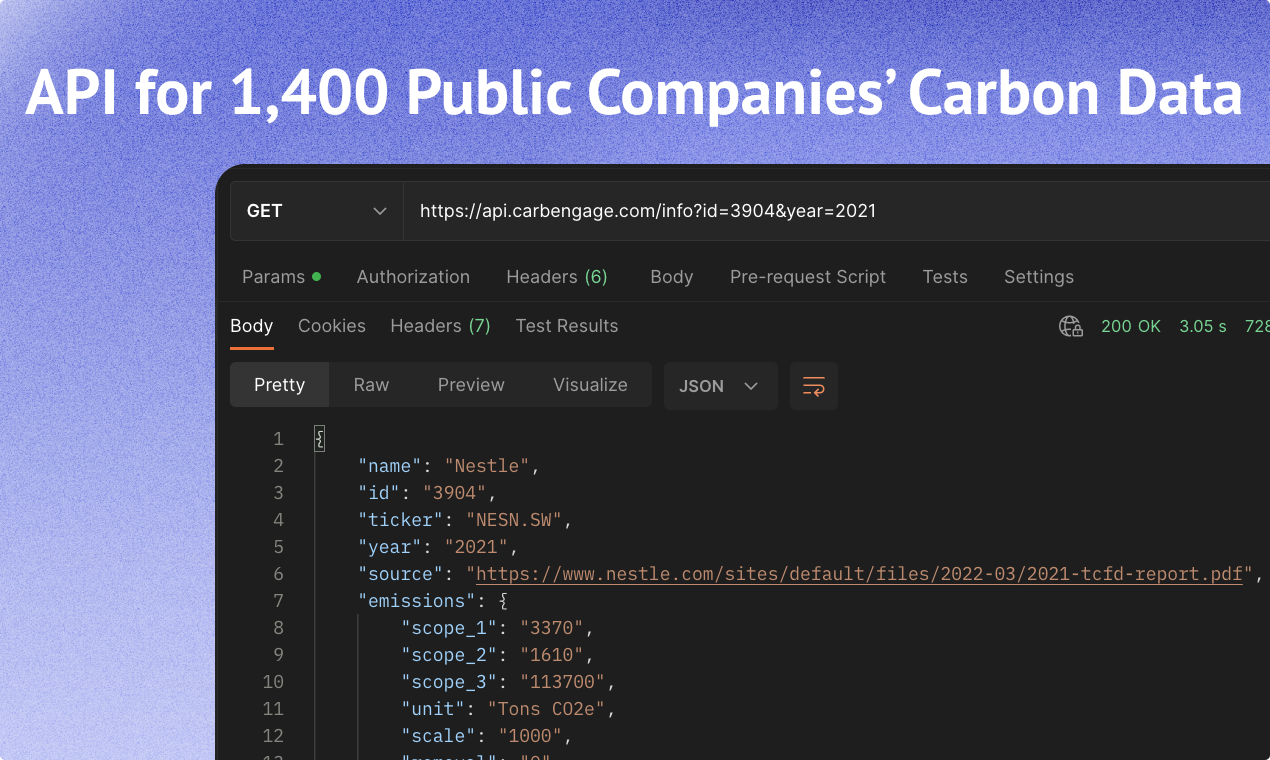1270x760 pixels.
Task: Click the "Nestle" name value
Action: click(487, 466)
